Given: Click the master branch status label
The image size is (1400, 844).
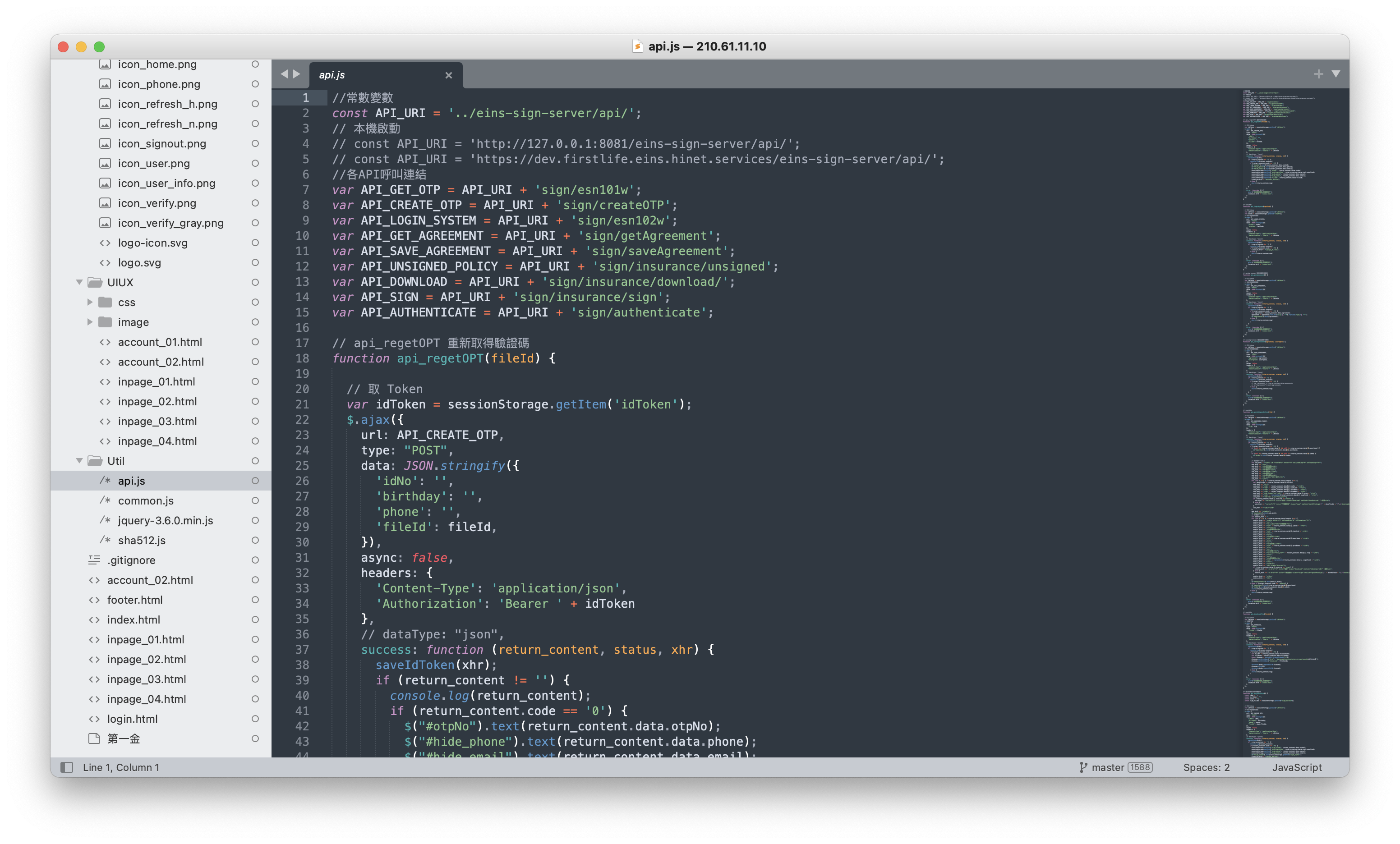Looking at the screenshot, I should tap(1107, 767).
